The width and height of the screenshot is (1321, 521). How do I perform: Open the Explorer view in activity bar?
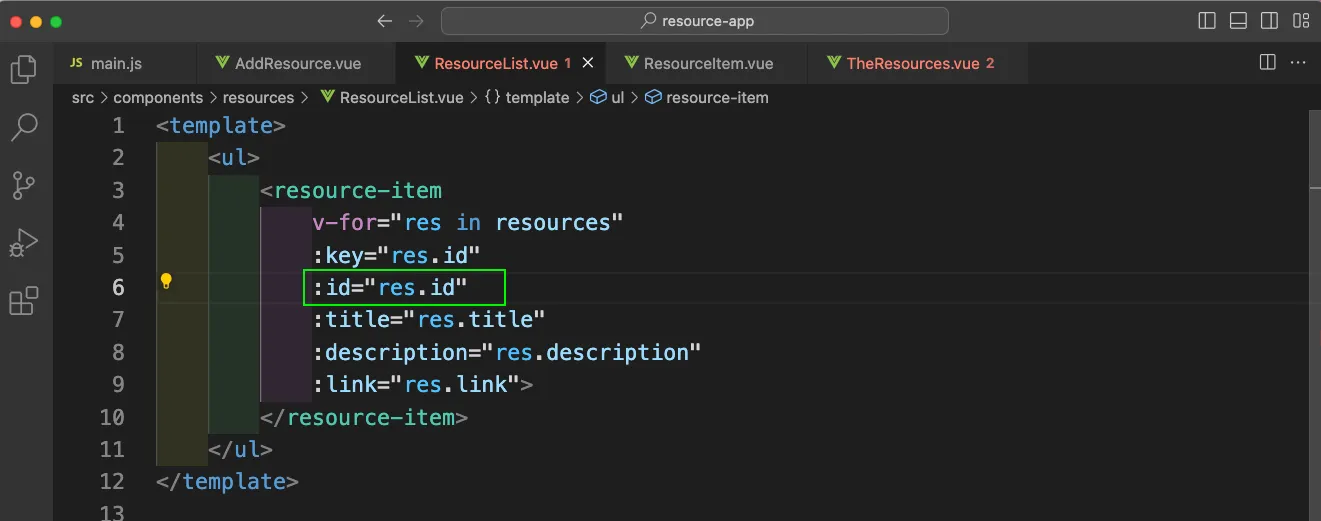(x=23, y=69)
